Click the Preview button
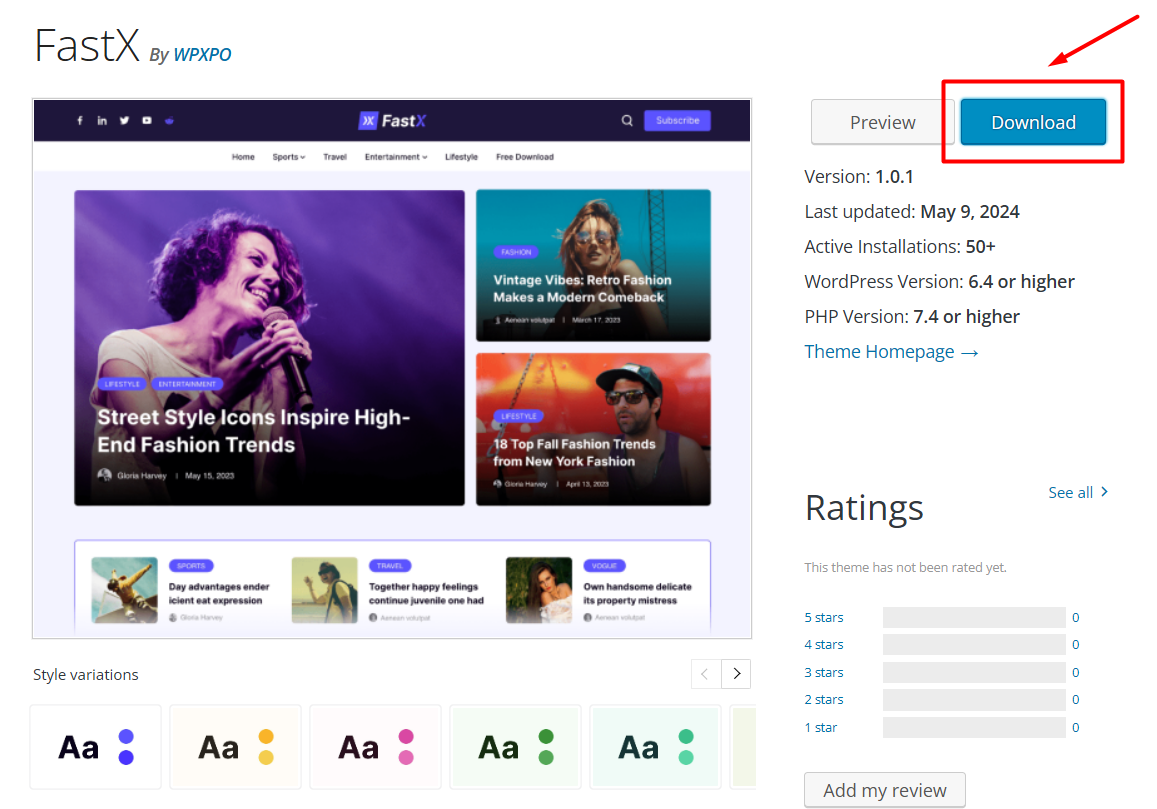1157x809 pixels. [882, 122]
